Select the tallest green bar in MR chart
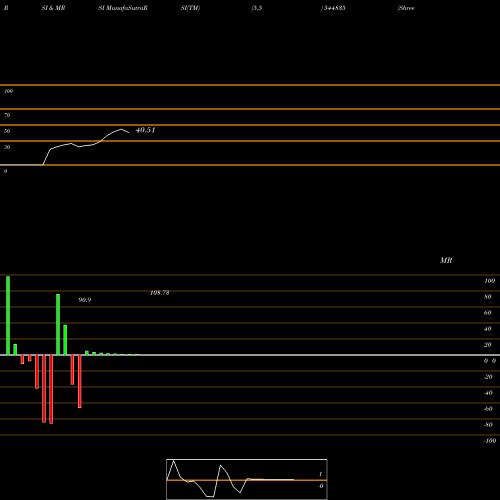 8,315
